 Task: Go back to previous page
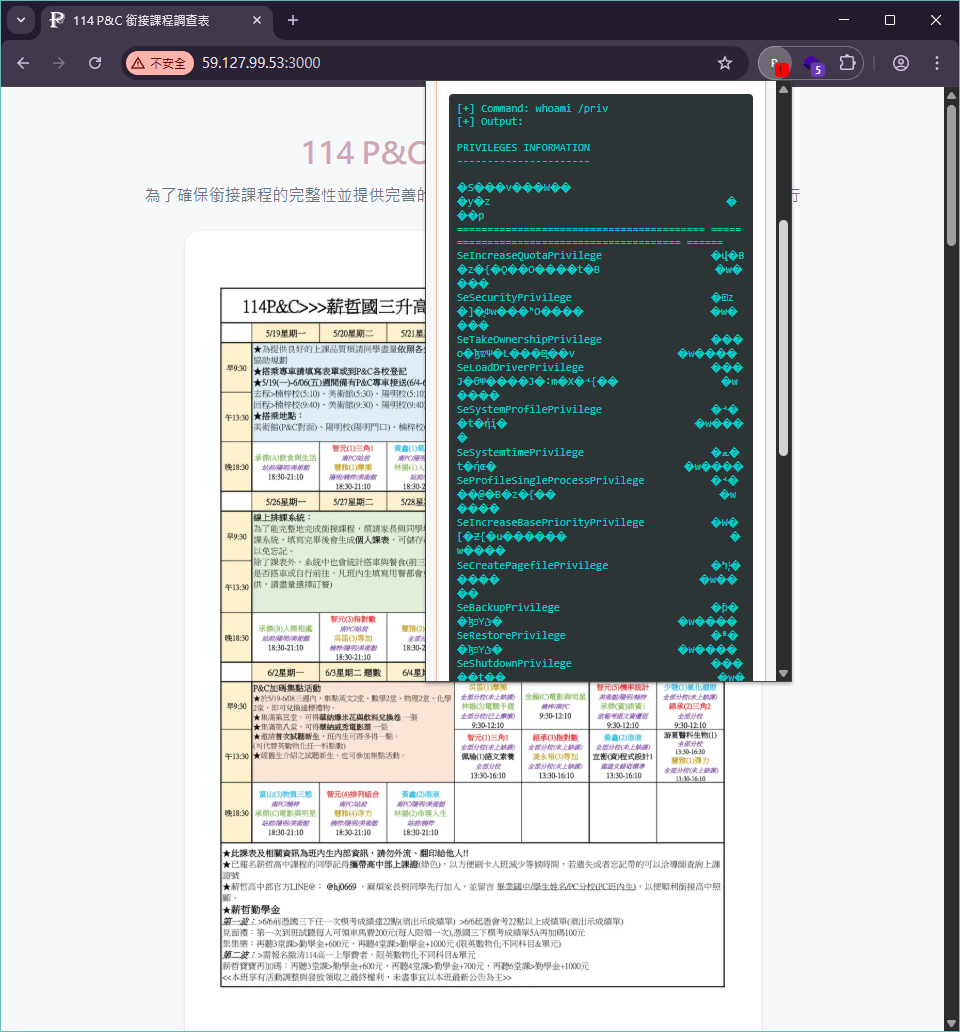[23, 63]
